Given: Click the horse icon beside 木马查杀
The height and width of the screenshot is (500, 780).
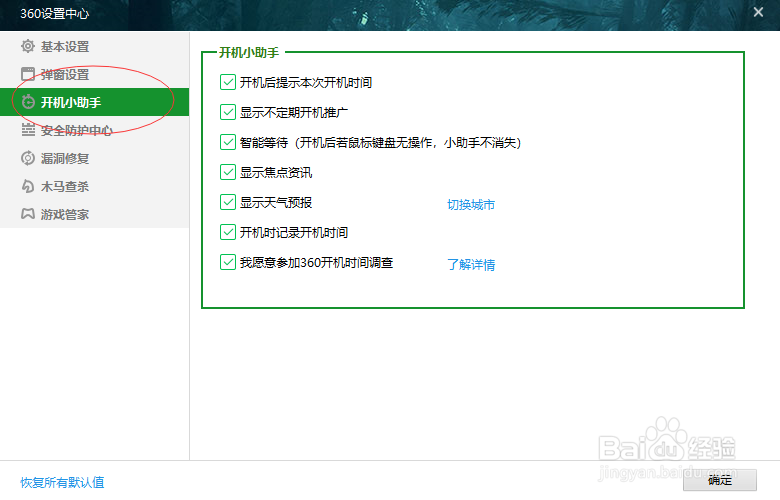Looking at the screenshot, I should coord(28,186).
